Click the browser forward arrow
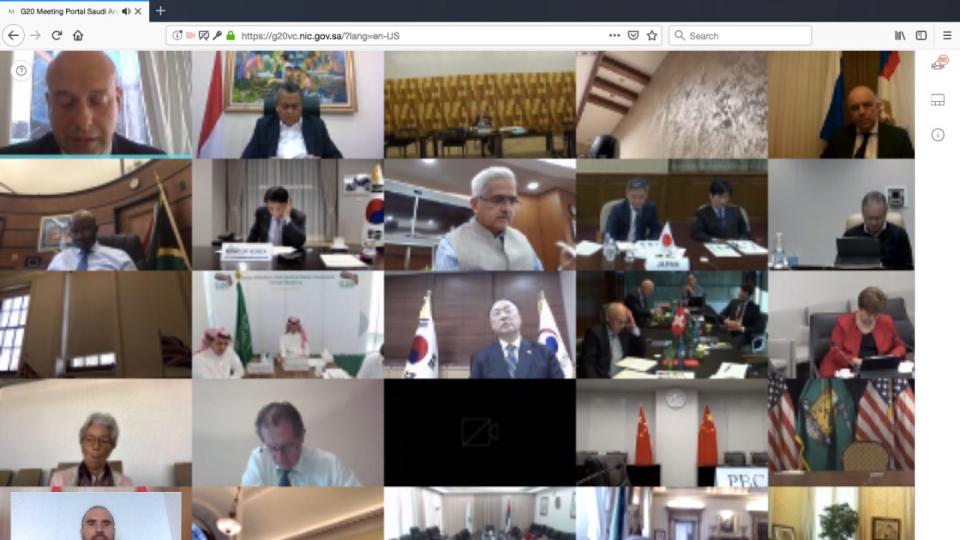 coord(36,36)
